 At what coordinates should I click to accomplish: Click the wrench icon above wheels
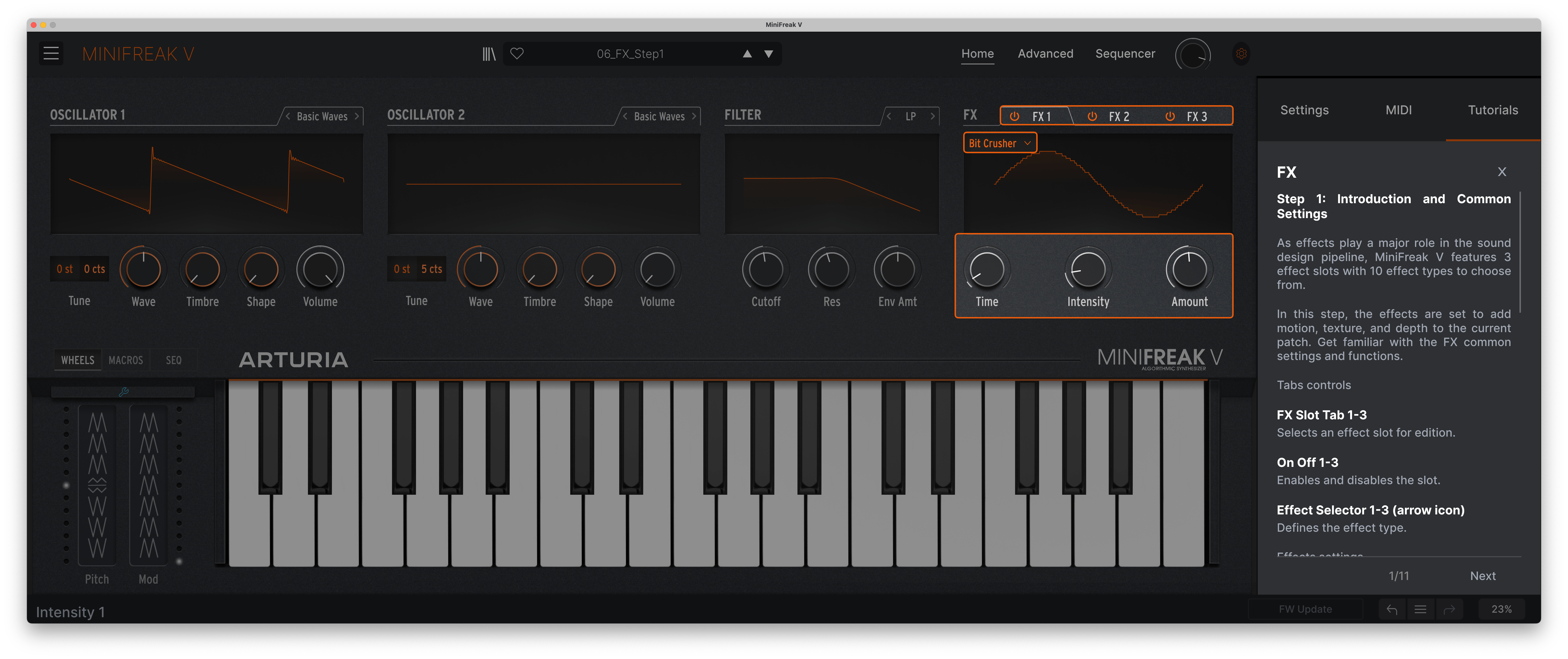[123, 392]
